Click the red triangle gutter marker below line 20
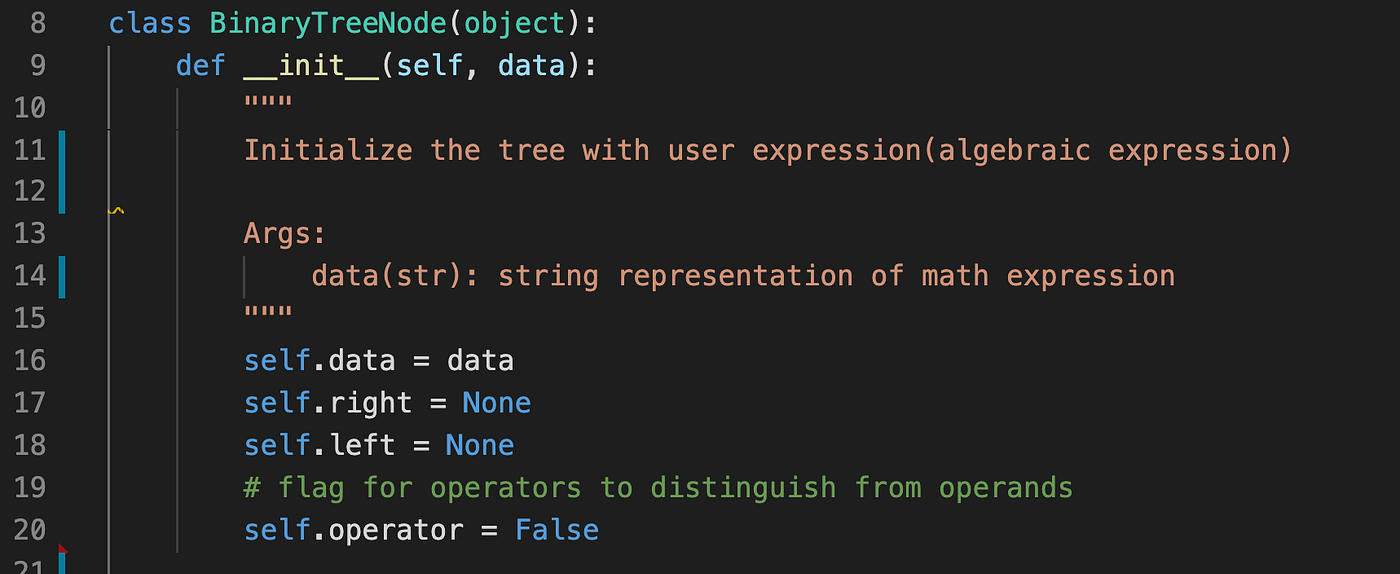Image resolution: width=1400 pixels, height=574 pixels. point(63,548)
